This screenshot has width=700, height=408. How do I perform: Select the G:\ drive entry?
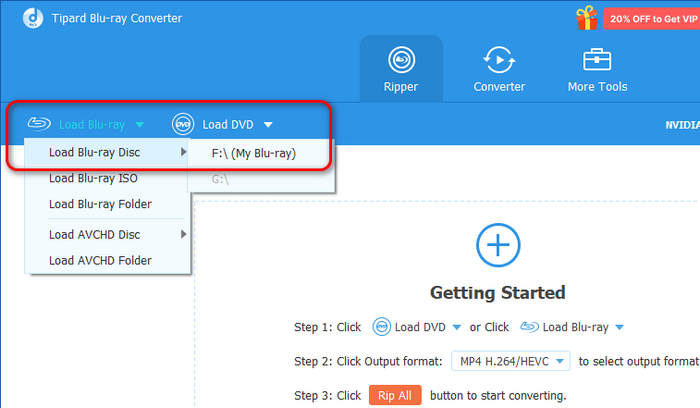261,179
